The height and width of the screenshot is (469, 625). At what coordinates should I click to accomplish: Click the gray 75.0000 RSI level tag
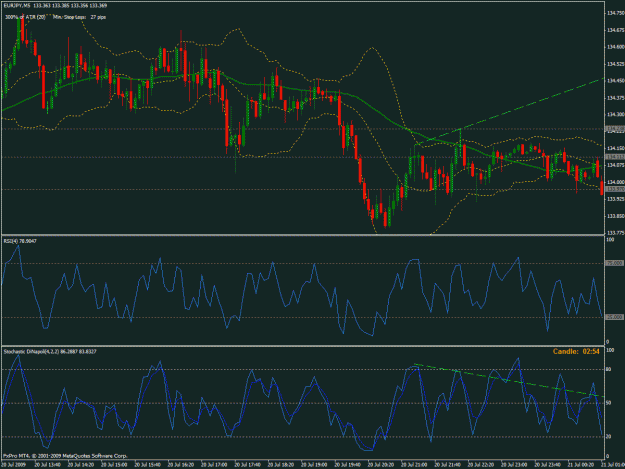click(x=614, y=263)
